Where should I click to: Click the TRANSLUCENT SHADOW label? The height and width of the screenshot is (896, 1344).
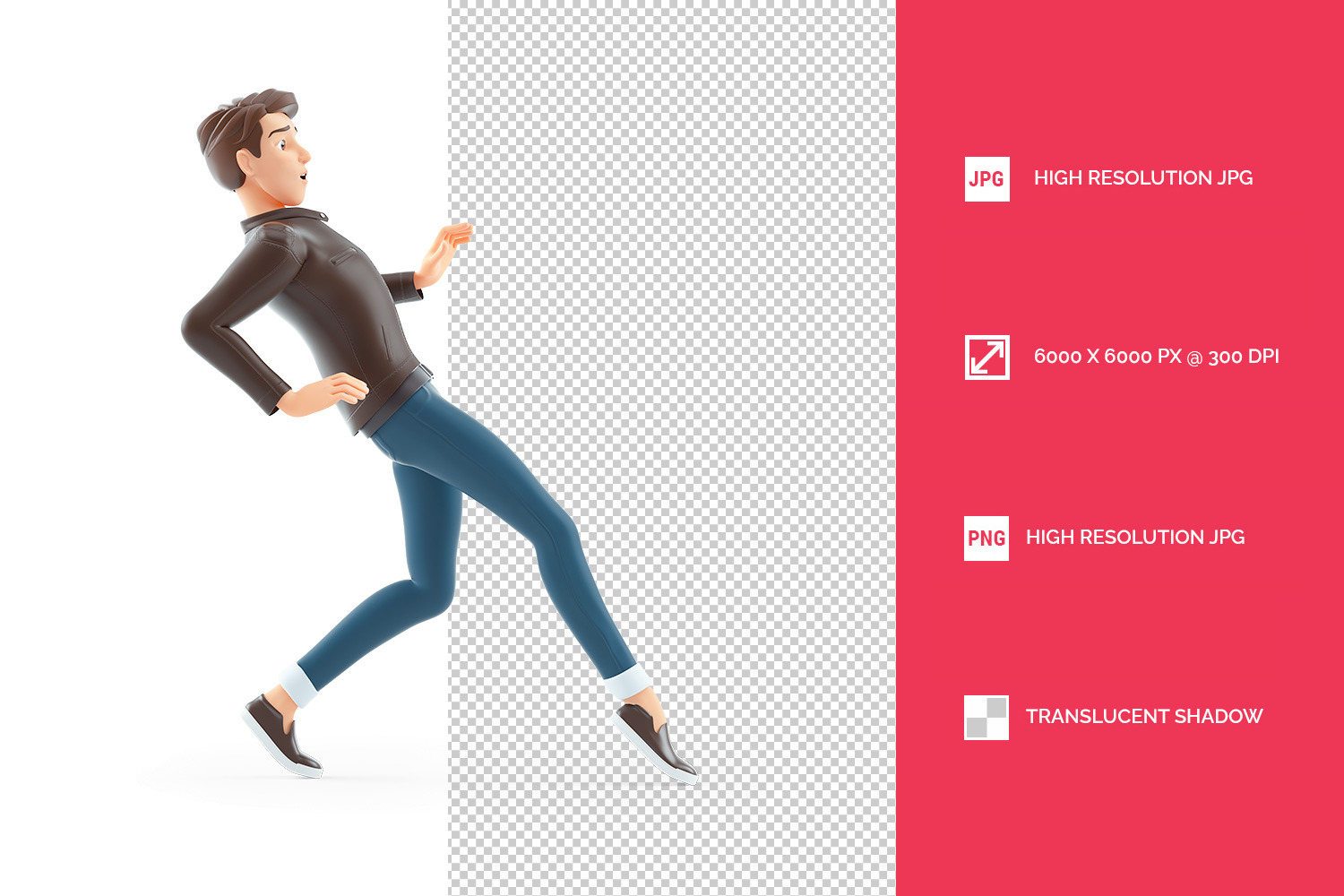tap(1143, 717)
